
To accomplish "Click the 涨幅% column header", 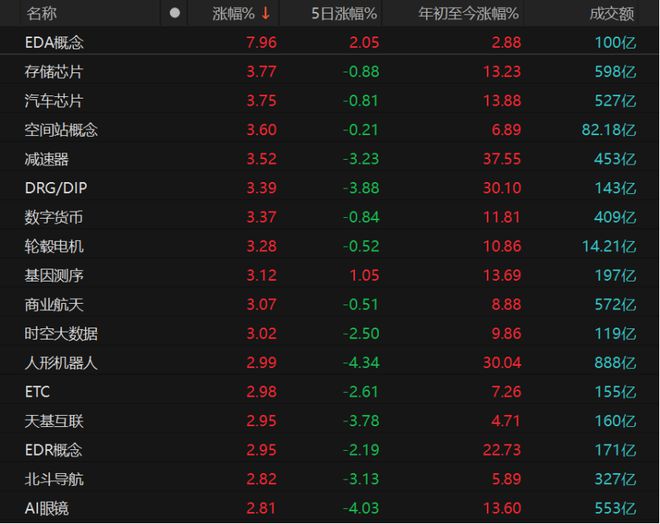I will [233, 14].
